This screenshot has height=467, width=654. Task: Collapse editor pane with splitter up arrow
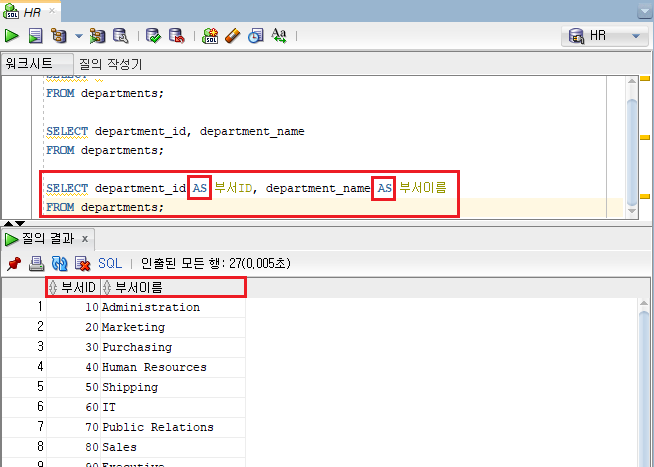8,223
